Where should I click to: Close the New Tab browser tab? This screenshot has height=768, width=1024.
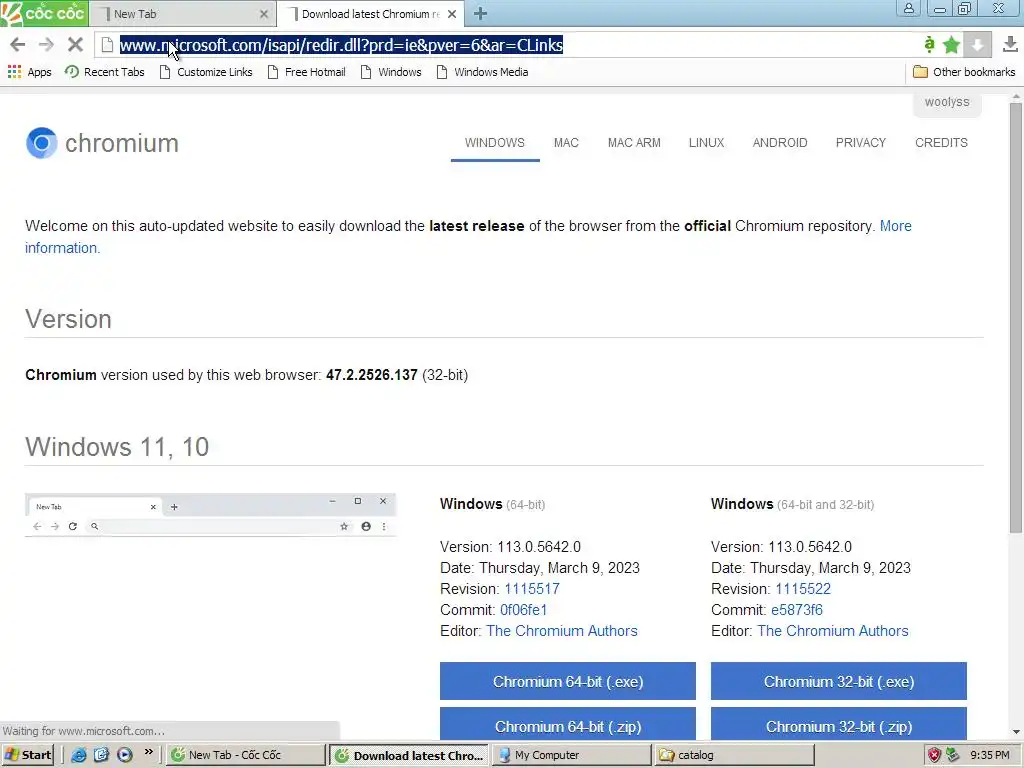pos(264,14)
